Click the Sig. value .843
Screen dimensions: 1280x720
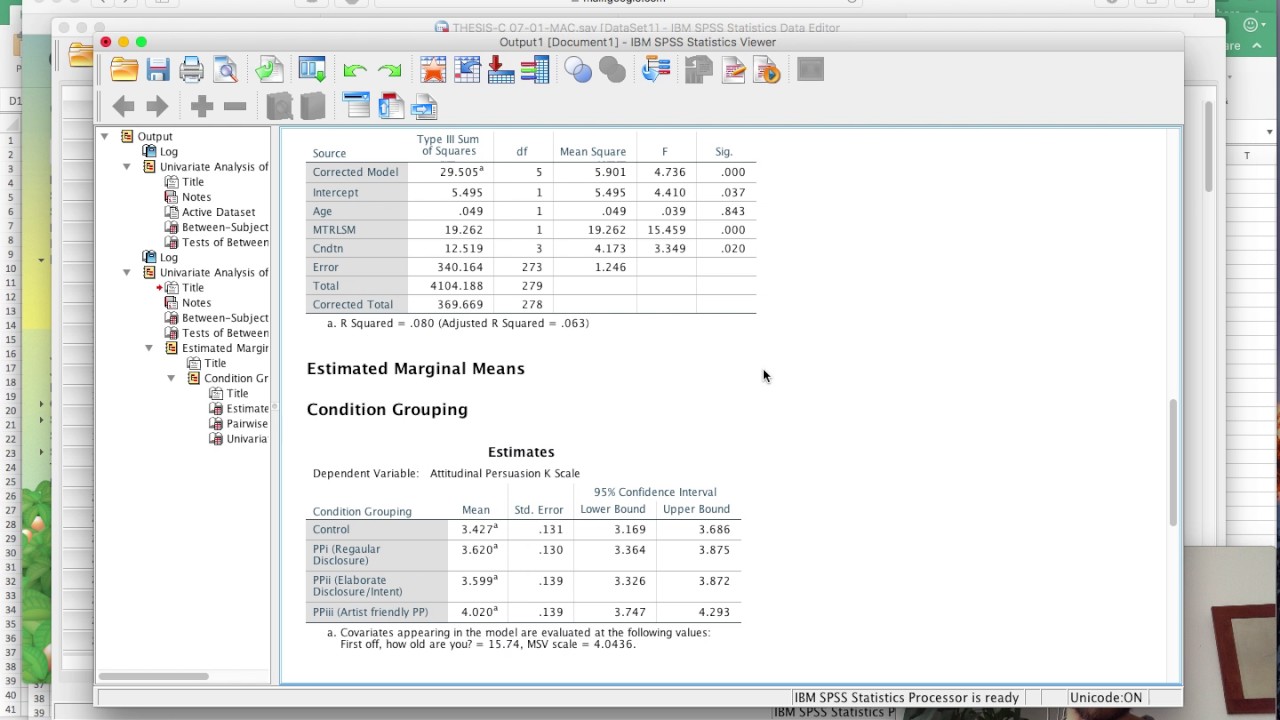734,210
